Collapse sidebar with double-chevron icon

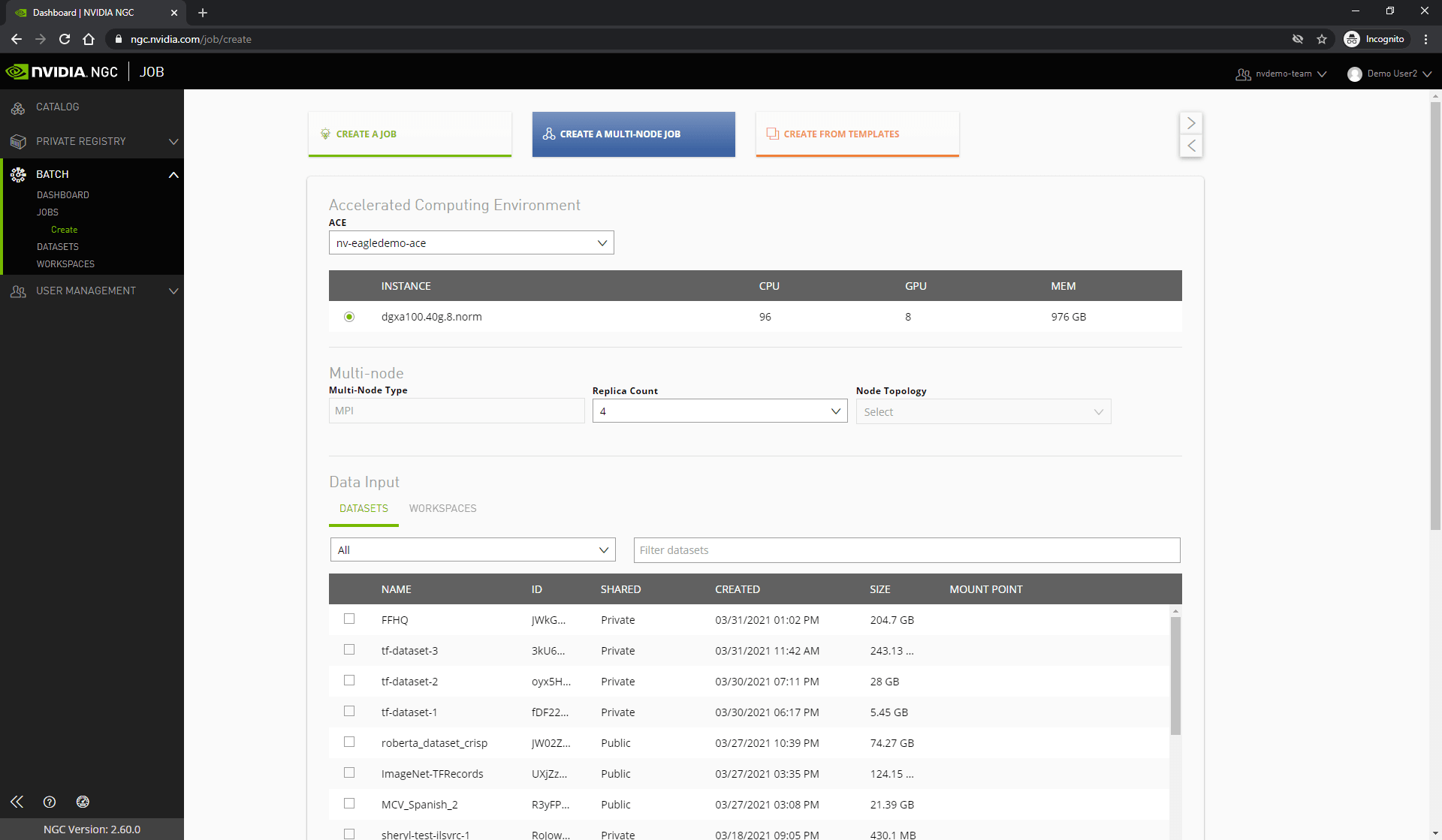(x=17, y=802)
